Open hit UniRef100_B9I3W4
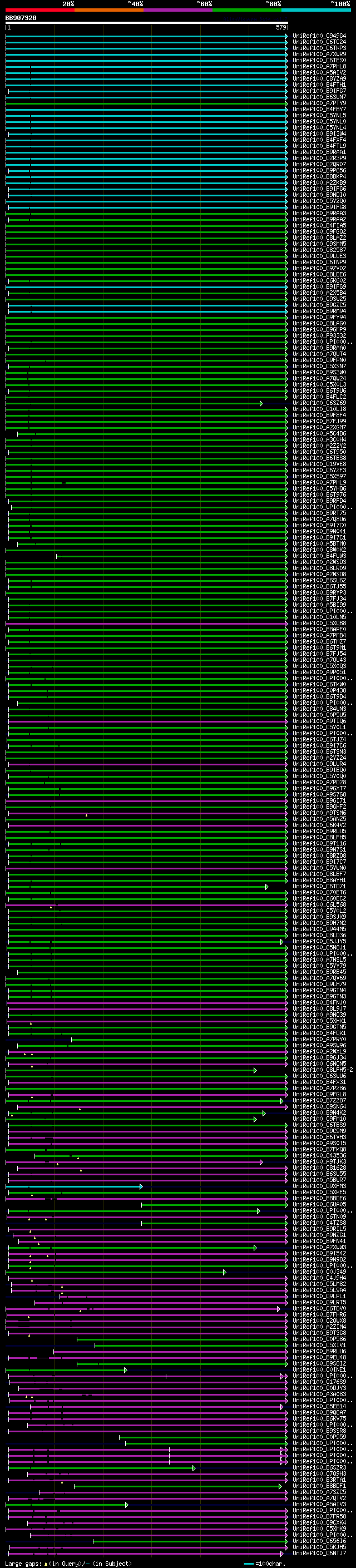 [319, 134]
